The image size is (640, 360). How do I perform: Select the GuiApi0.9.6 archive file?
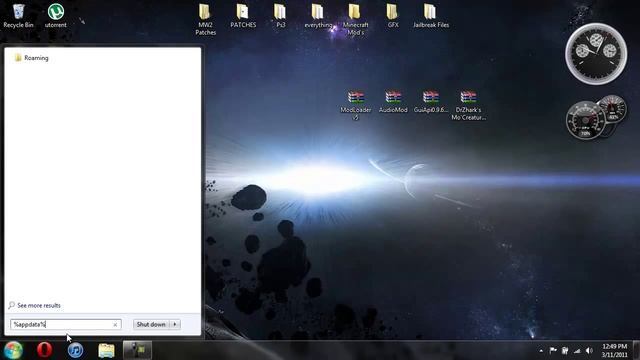(x=431, y=102)
